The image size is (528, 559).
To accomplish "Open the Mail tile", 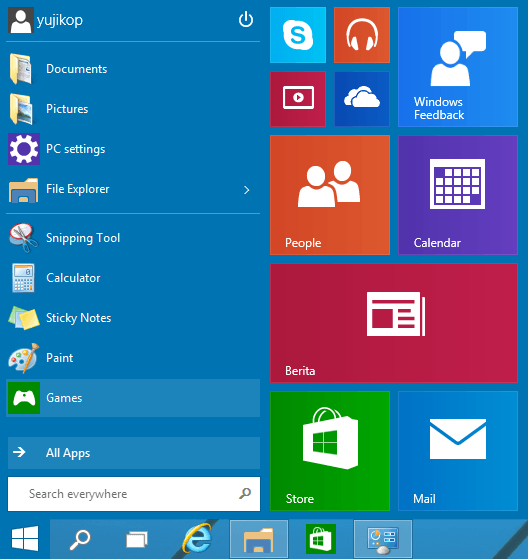I will tap(458, 451).
